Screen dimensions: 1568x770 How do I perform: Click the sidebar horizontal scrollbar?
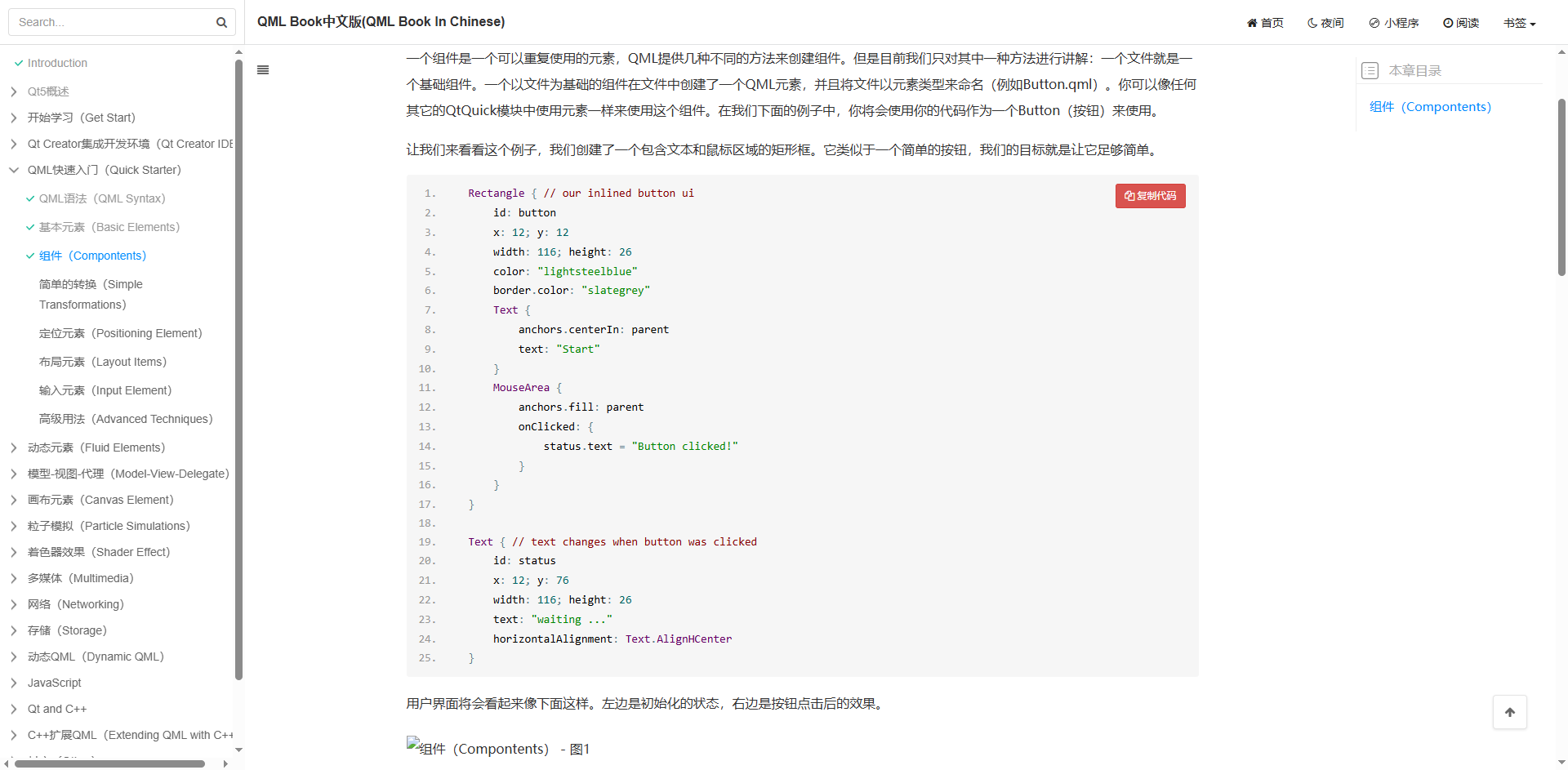click(x=109, y=763)
